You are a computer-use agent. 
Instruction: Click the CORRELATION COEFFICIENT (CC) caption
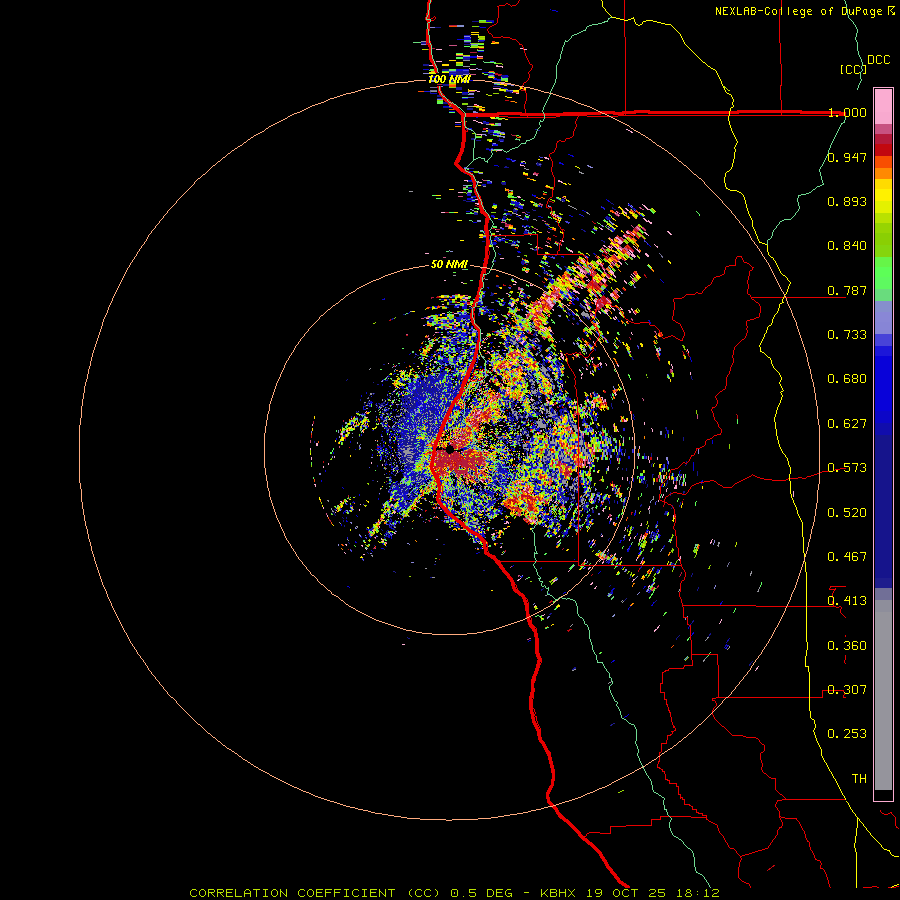point(315,893)
